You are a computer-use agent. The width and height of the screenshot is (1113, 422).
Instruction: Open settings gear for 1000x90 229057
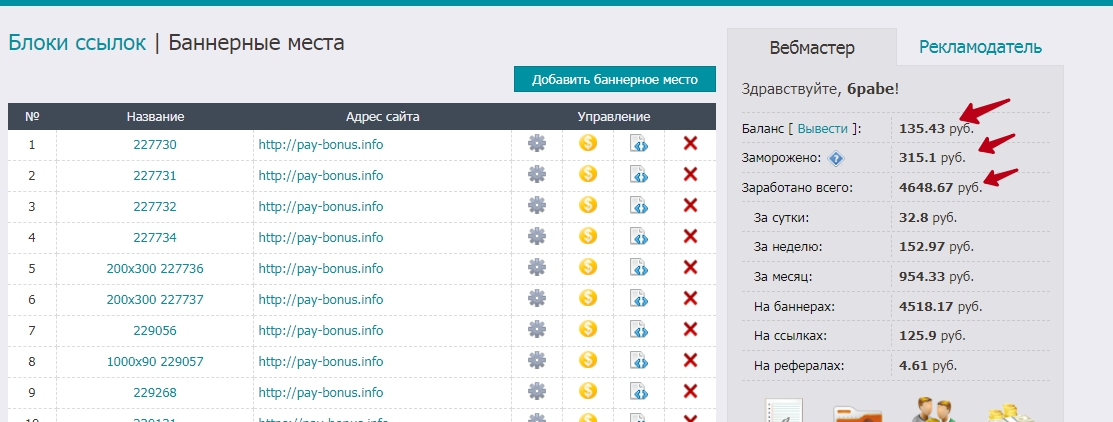click(x=537, y=361)
